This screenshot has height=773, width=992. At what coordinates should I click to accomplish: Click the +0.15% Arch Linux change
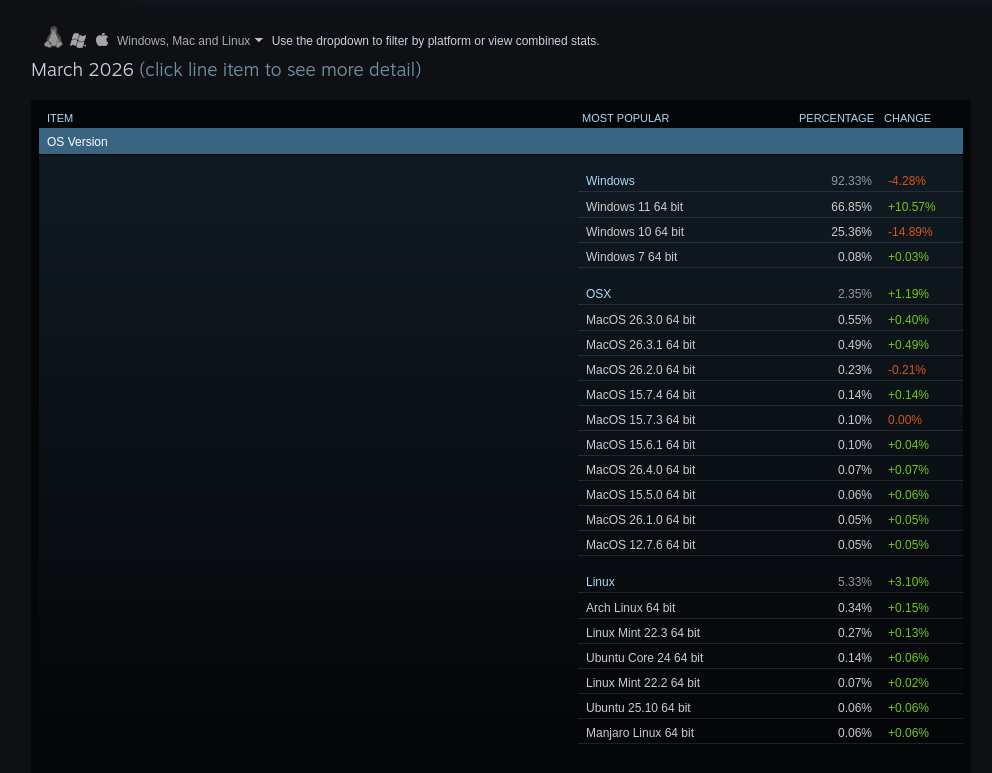908,607
